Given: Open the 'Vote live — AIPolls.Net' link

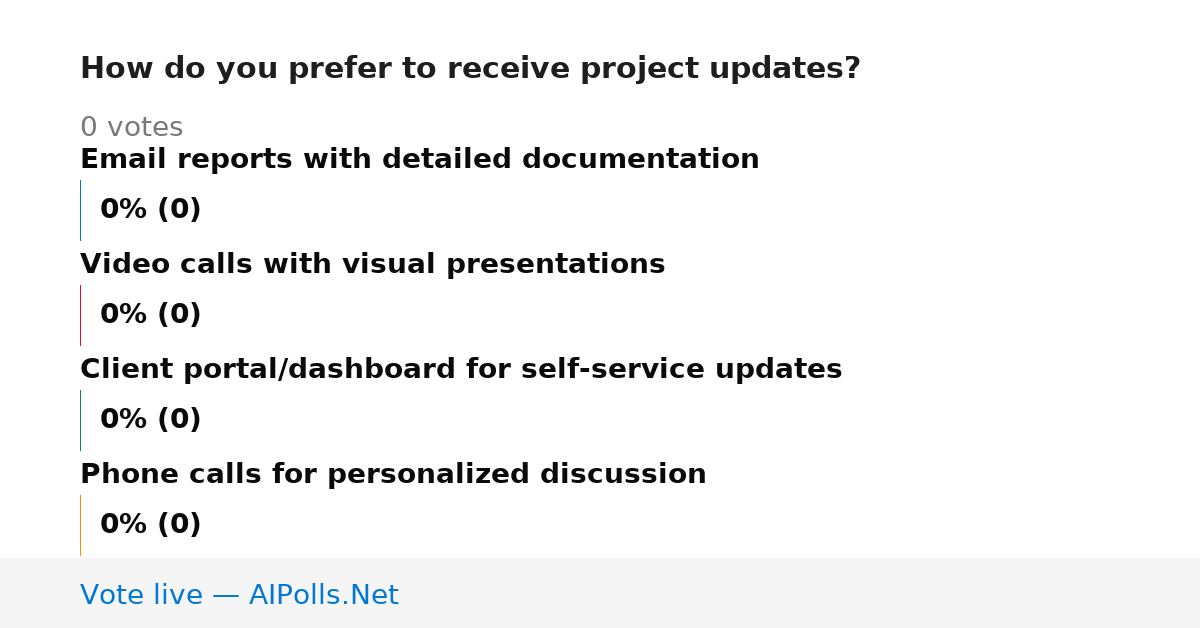Looking at the screenshot, I should (x=239, y=595).
